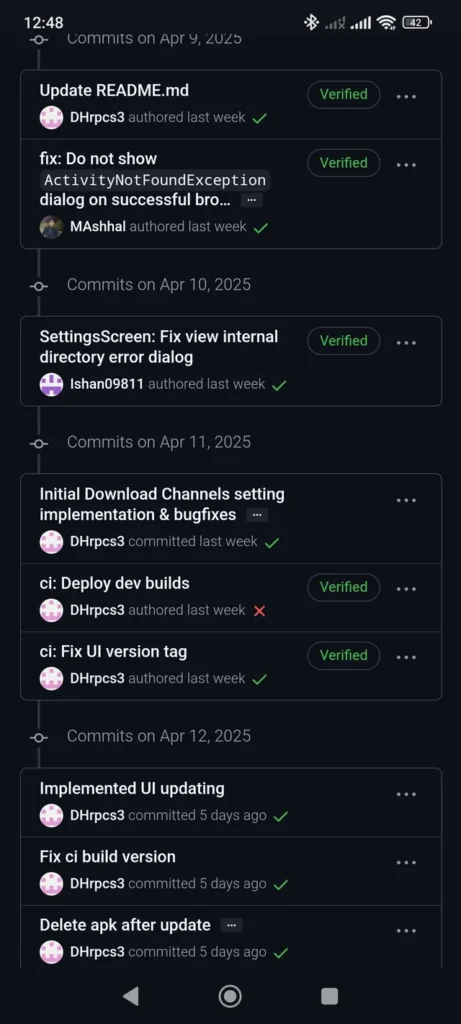Click Verified badge on ci: Deploy dev builds

[343, 587]
